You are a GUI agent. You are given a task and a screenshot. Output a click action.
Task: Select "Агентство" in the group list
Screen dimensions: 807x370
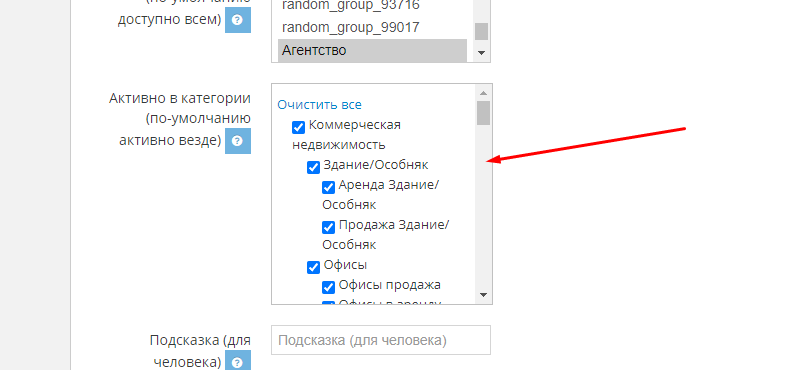click(x=372, y=50)
